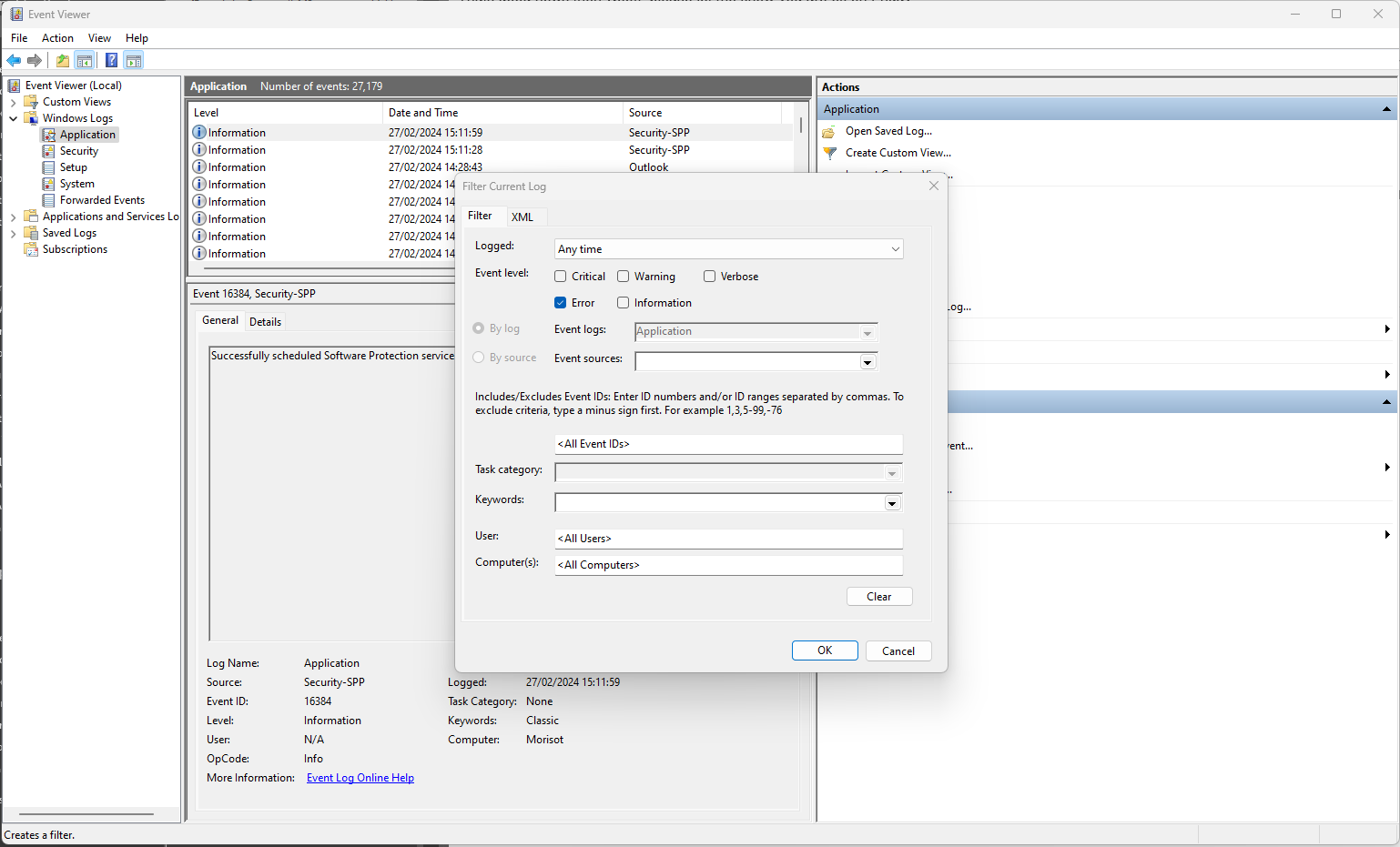Open the Event sources dropdown arrow

click(x=867, y=362)
